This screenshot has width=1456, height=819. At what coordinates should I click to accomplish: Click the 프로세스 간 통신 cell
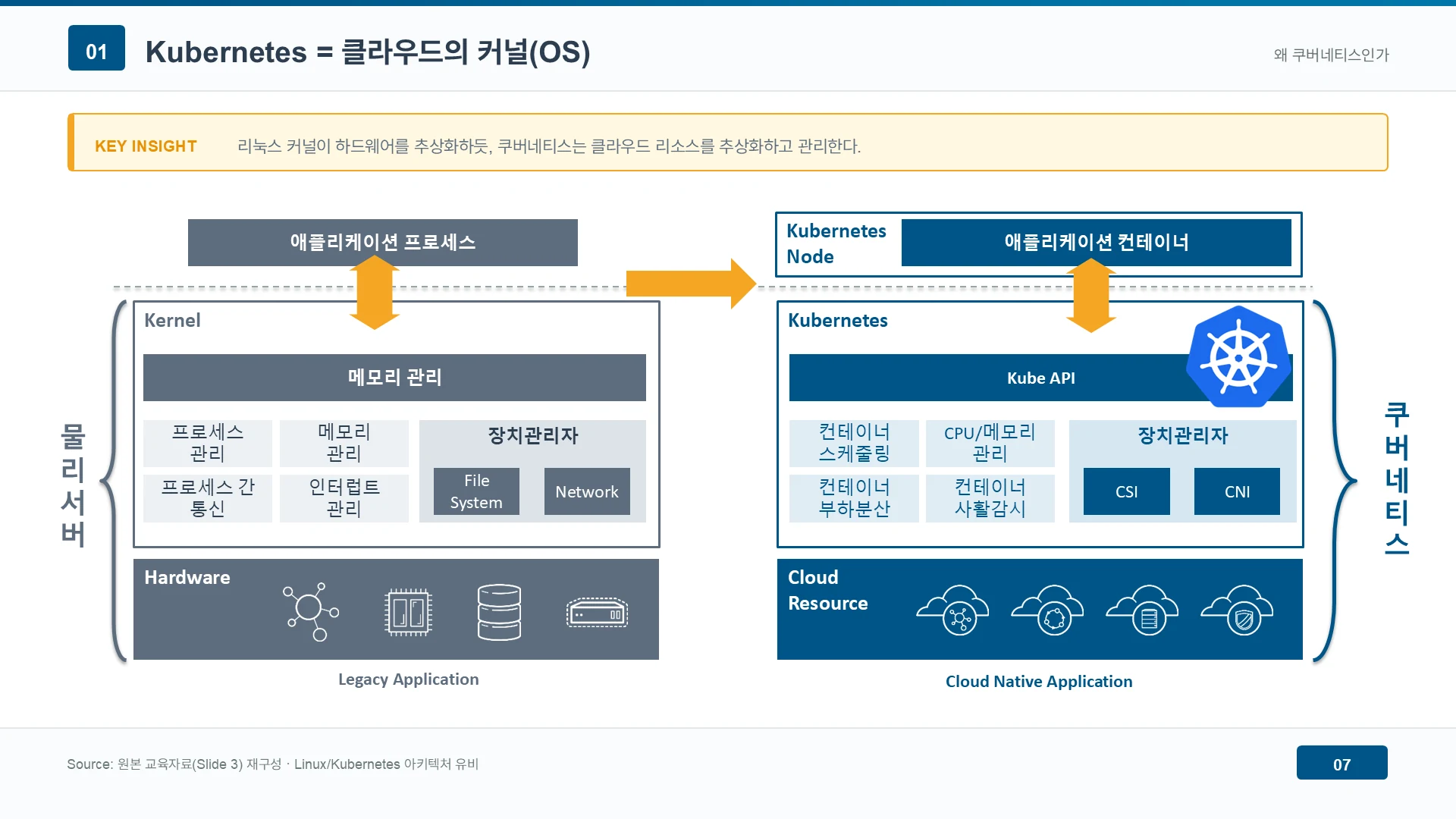pyautogui.click(x=208, y=498)
